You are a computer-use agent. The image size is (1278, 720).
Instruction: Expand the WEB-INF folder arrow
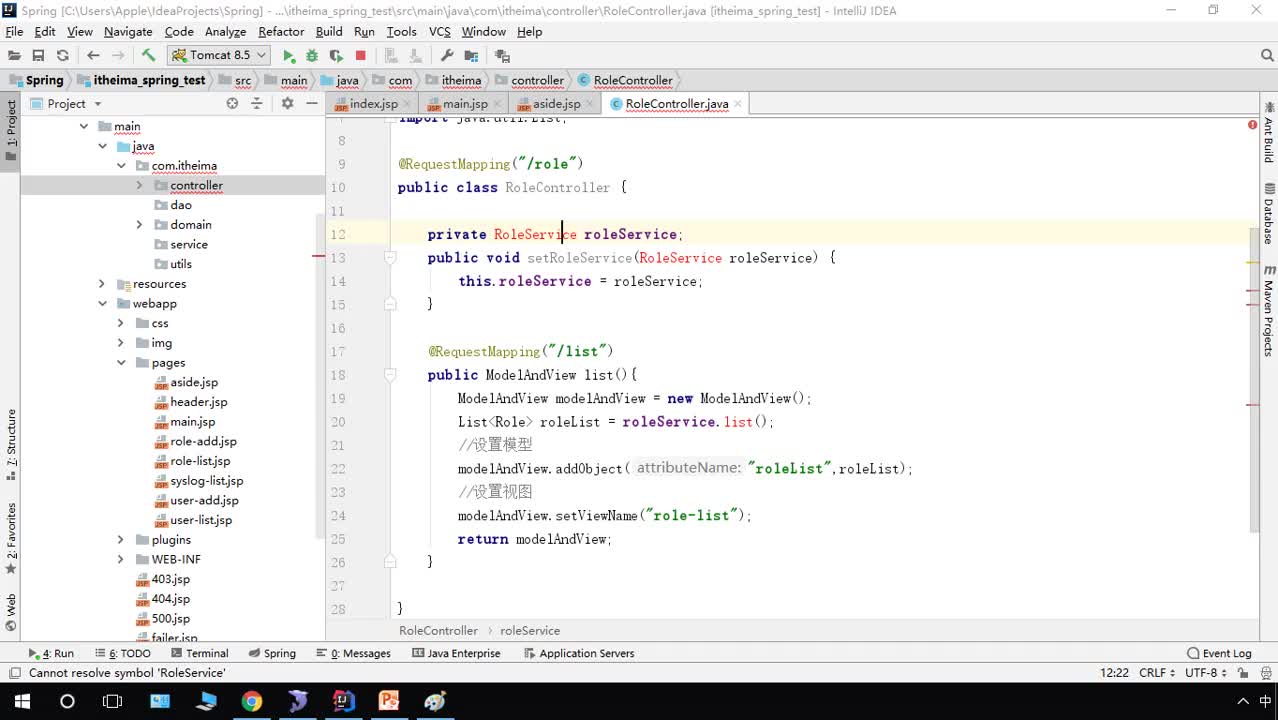click(x=121, y=559)
